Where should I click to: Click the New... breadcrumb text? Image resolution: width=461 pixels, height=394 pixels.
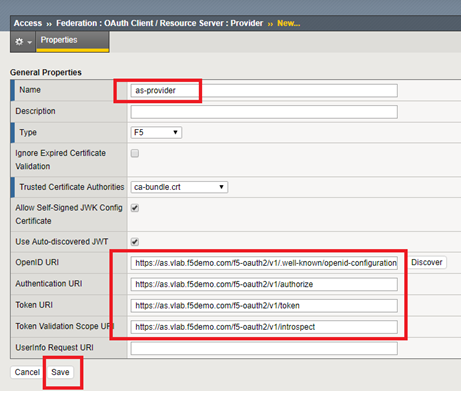pos(288,23)
